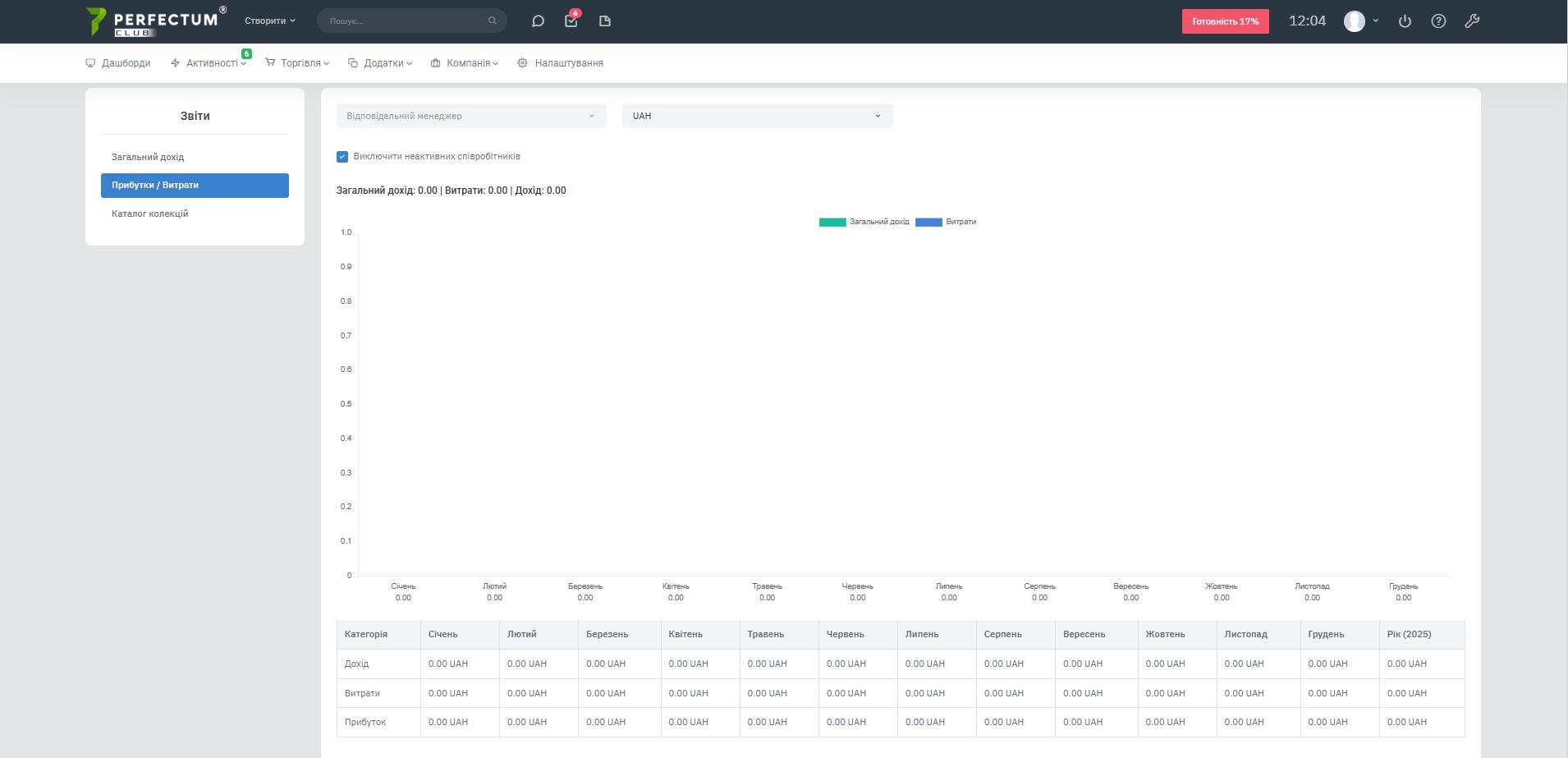Viewport: 1568px width, 758px height.
Task: Open tasks icon with red badge
Action: click(x=571, y=21)
